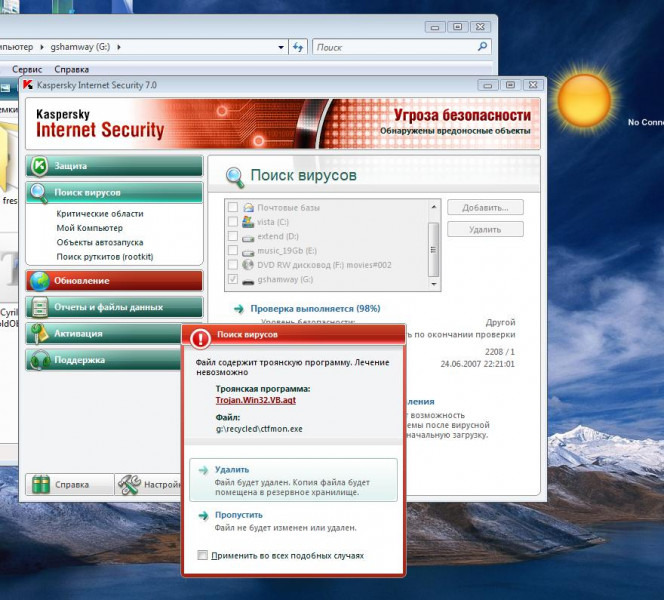This screenshot has height=600, width=664.
Task: Click the search magnifier in Explorer search box
Action: tap(482, 47)
